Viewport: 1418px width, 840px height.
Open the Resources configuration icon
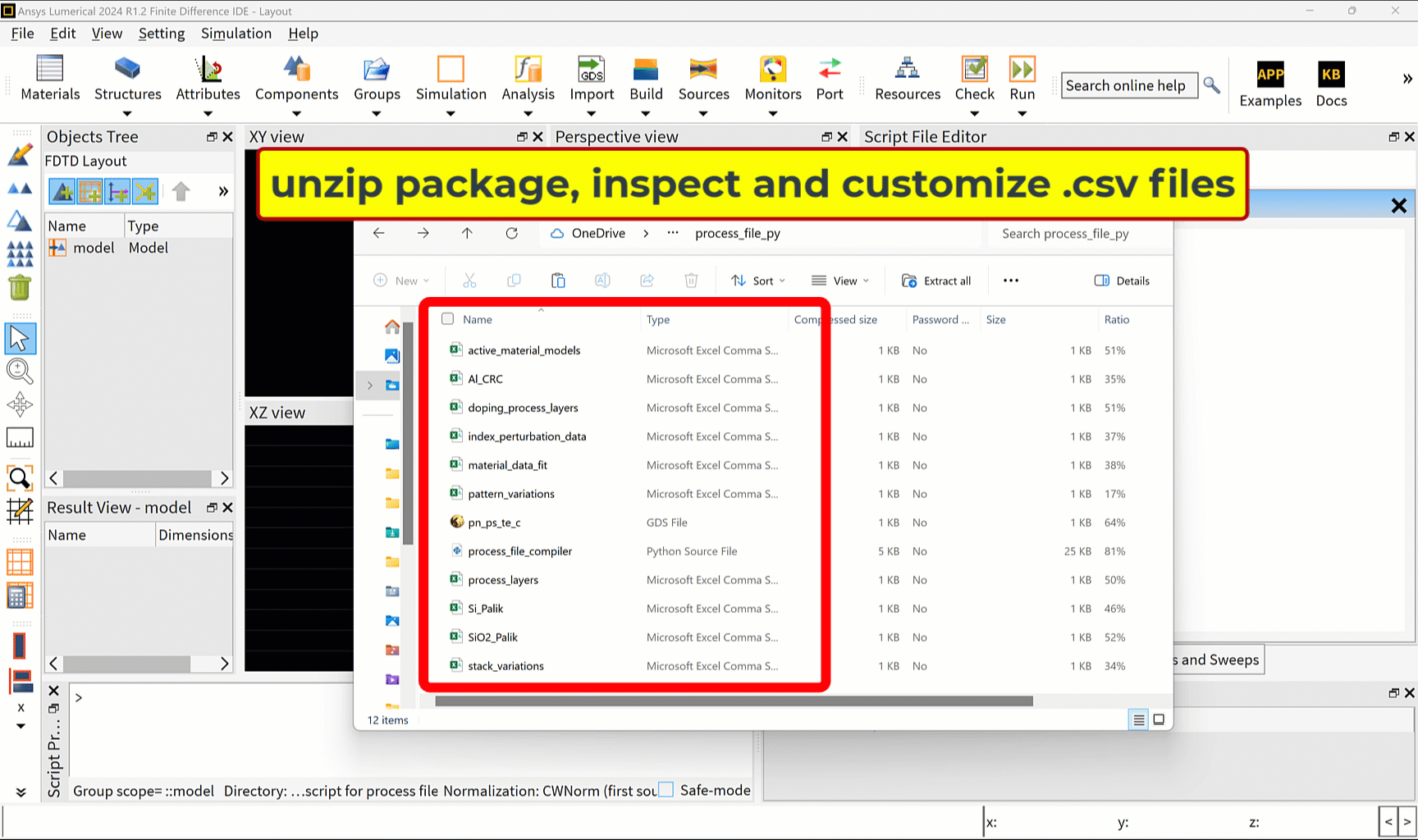907,69
